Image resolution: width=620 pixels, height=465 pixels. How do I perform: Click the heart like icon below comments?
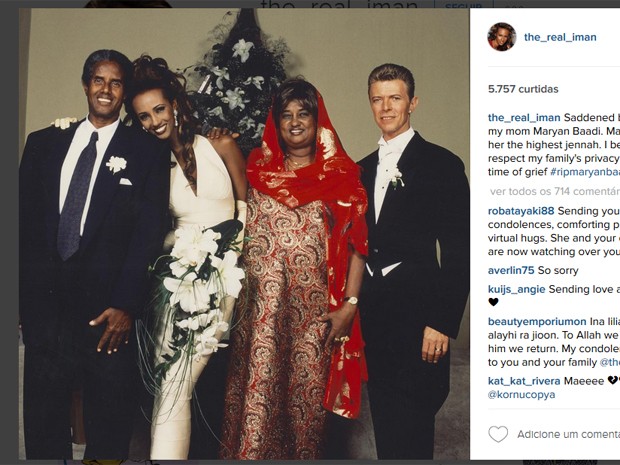pos(498,434)
